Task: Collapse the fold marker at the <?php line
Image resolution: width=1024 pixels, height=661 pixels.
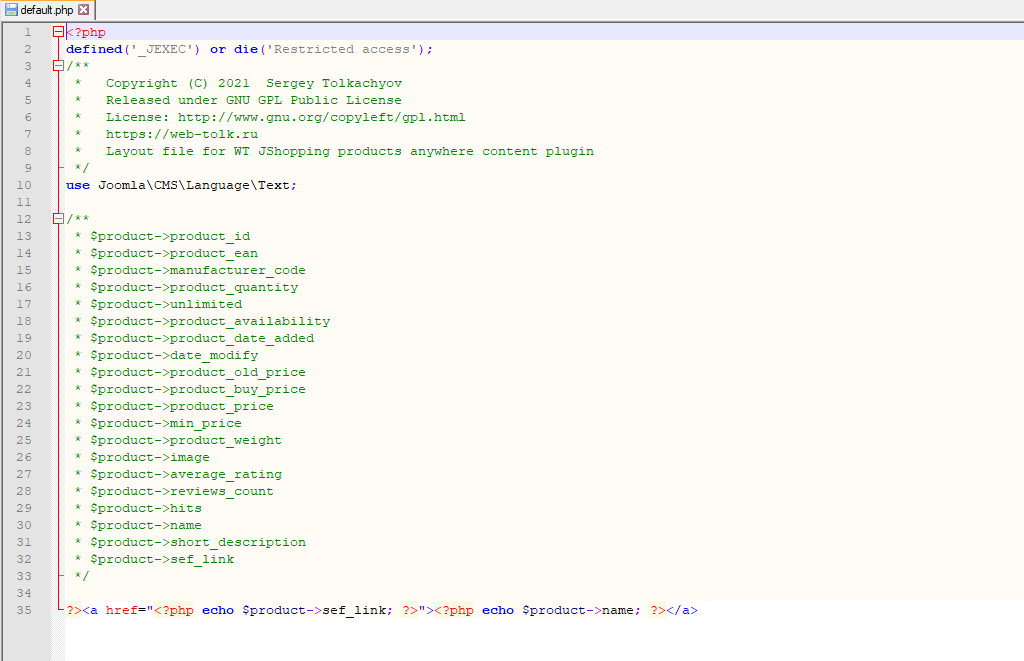Action: point(58,32)
